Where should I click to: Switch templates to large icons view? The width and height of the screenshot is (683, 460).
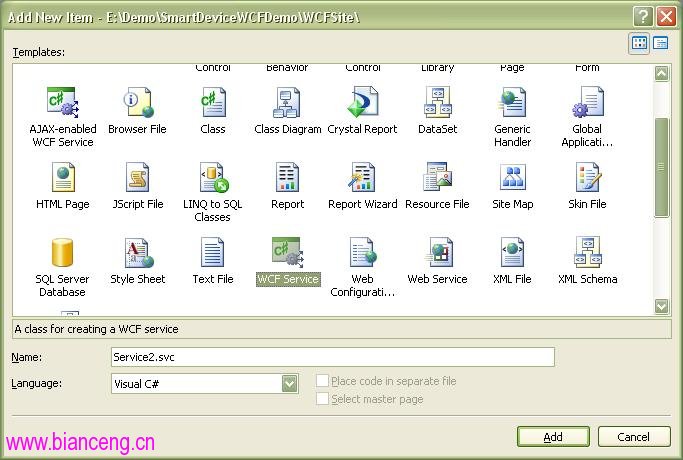point(639,43)
